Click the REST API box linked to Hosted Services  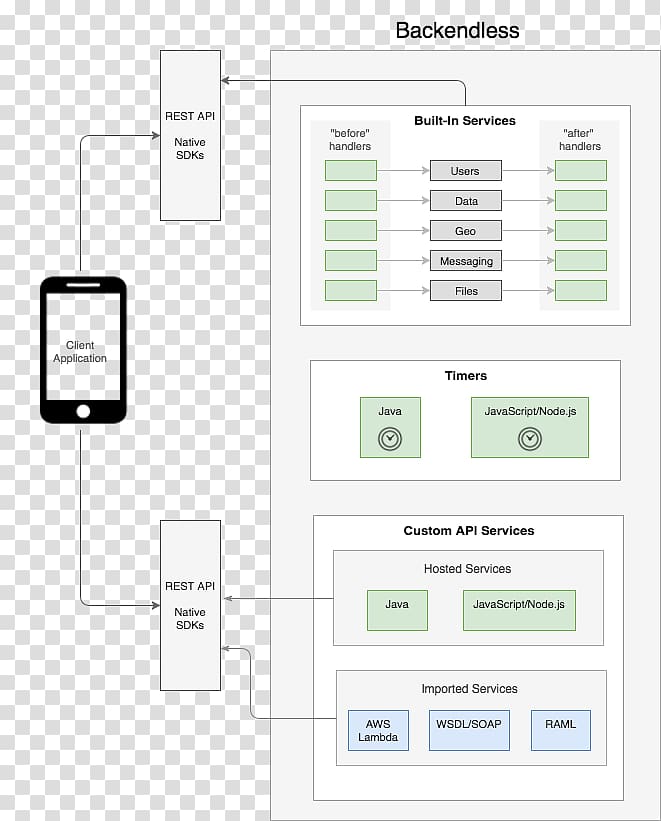[190, 605]
